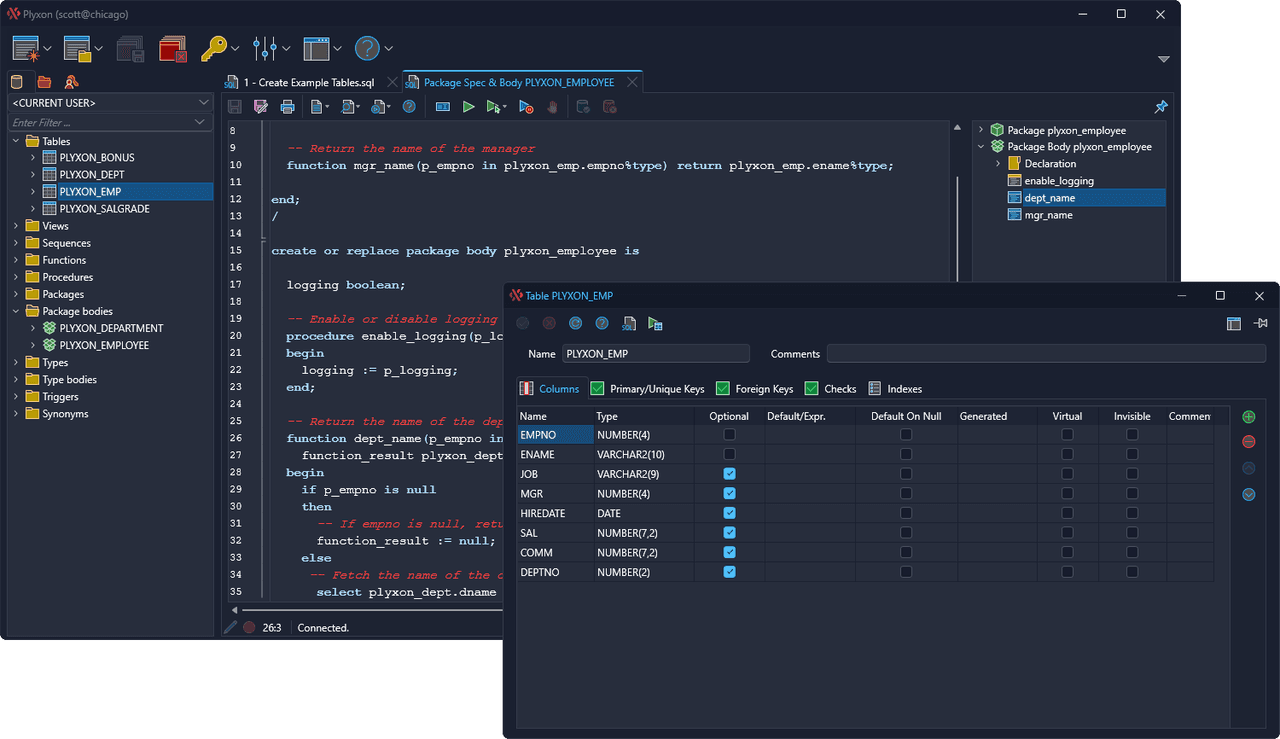
Task: Toggle Optional checkbox for EMPNO
Action: (729, 434)
